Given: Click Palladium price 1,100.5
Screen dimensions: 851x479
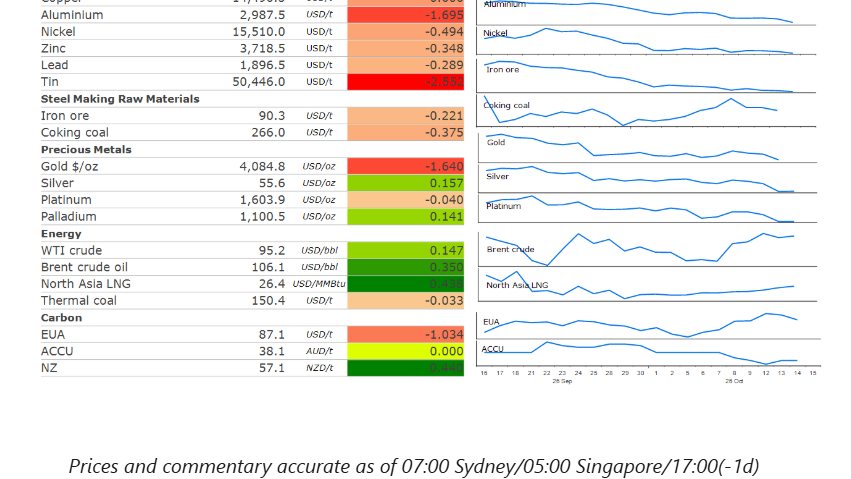Looking at the screenshot, I should click(x=262, y=217).
